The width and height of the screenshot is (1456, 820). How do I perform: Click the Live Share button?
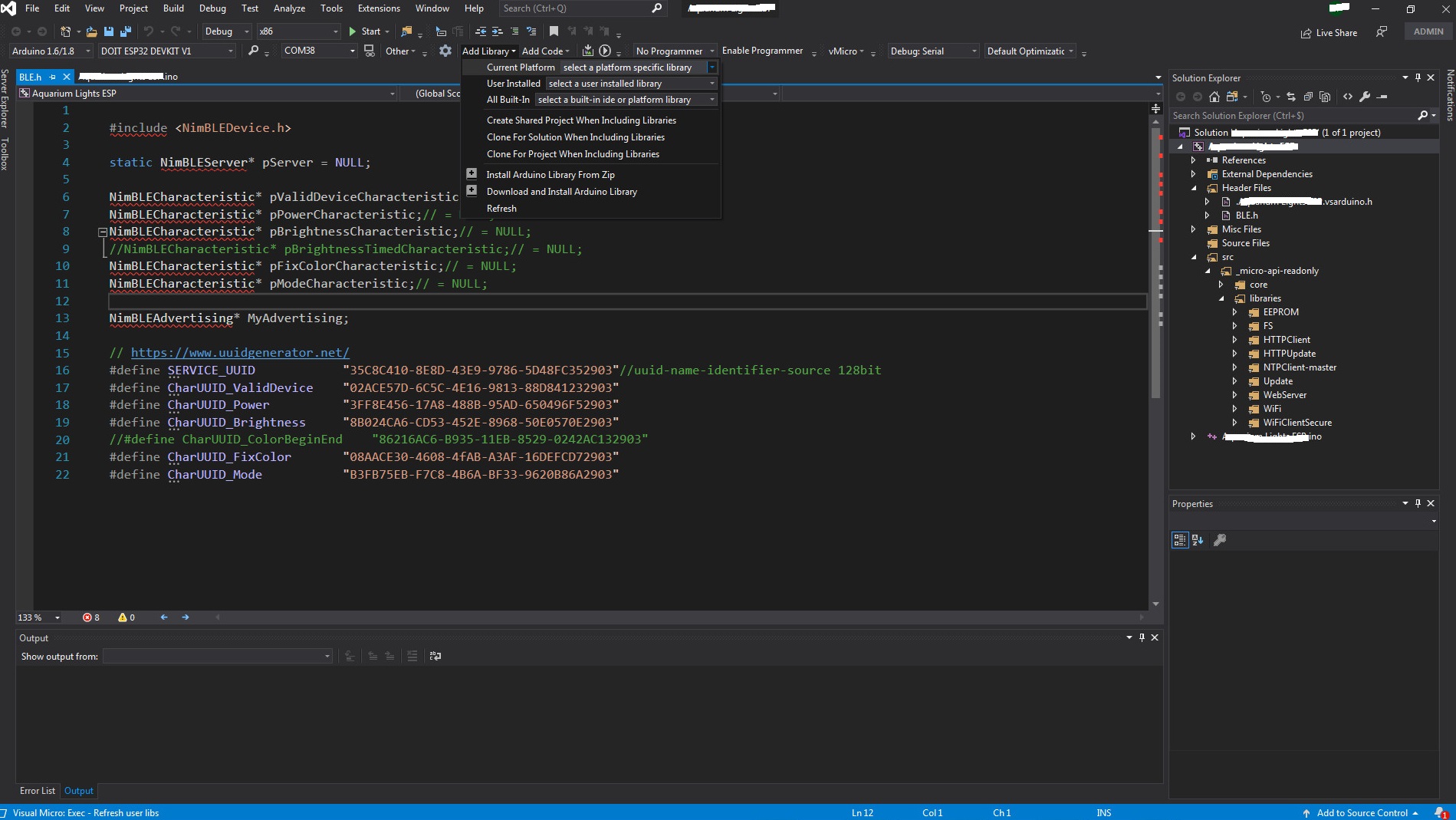pos(1329,33)
